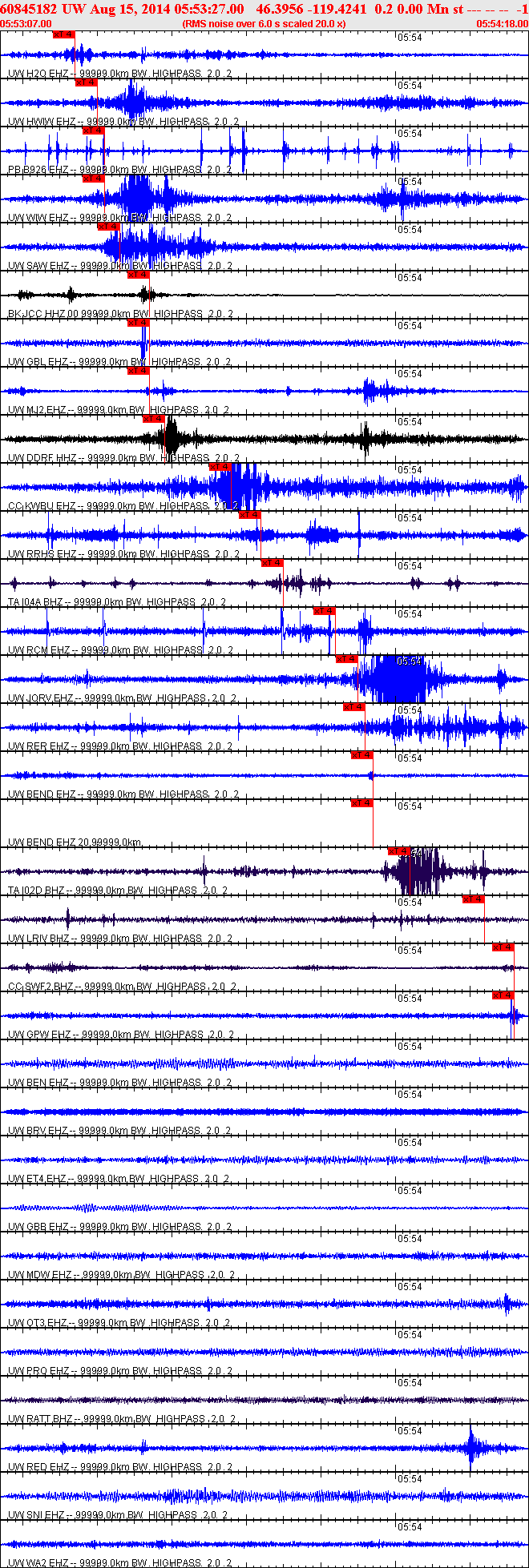Click the late spike on the UW RED waveform
This screenshot has width=529, height=1568.
(473, 1447)
